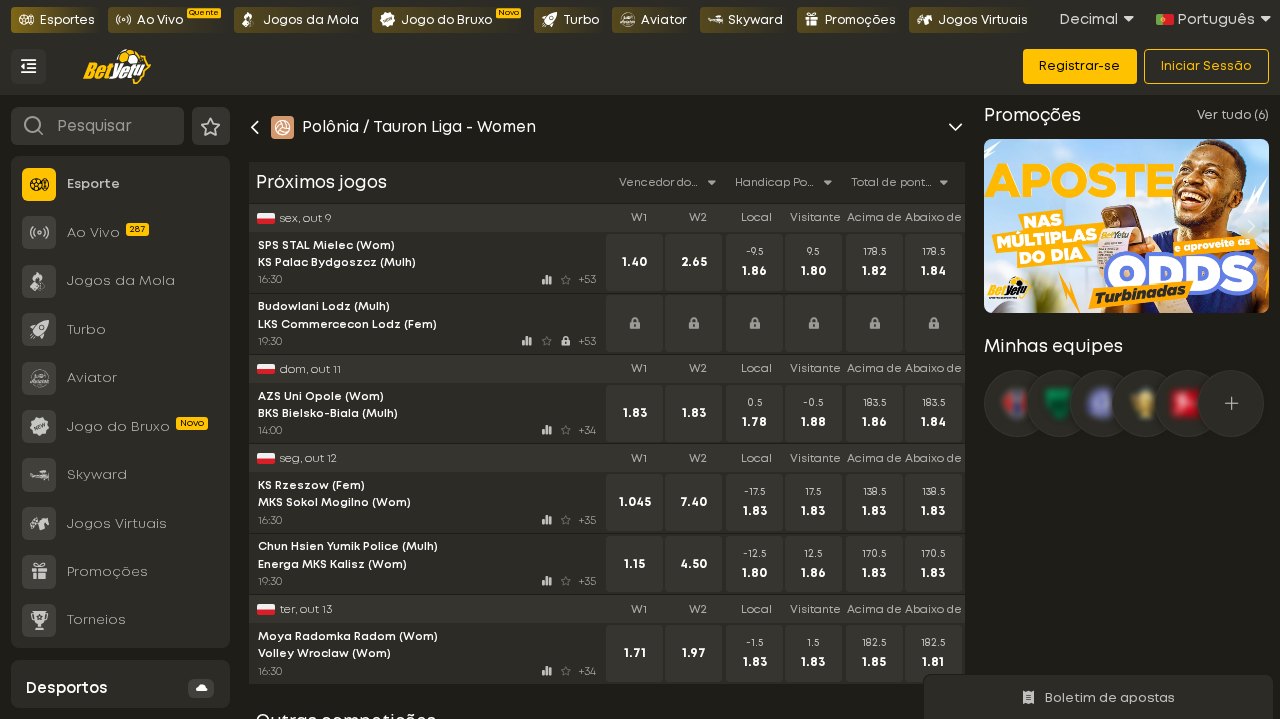1280x719 pixels.
Task: Open the Handicap Po... market dropdown
Action: (784, 182)
